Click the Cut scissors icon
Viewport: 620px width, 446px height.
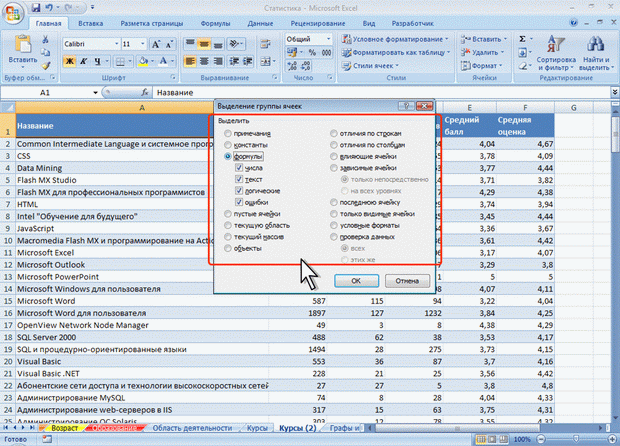(45, 39)
